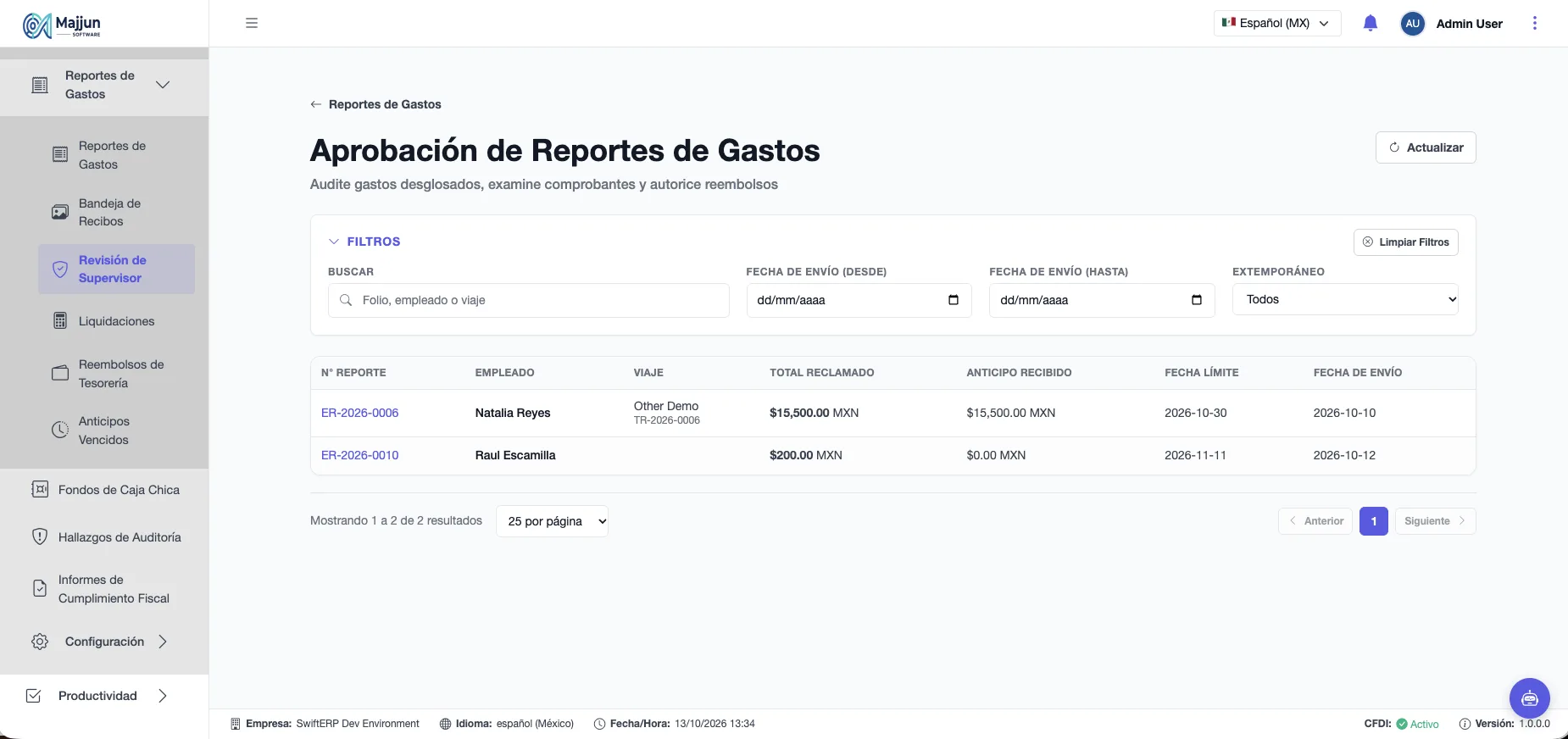Click the Bandeja de Recibos inbox icon
The height and width of the screenshot is (739, 1568).
point(60,212)
